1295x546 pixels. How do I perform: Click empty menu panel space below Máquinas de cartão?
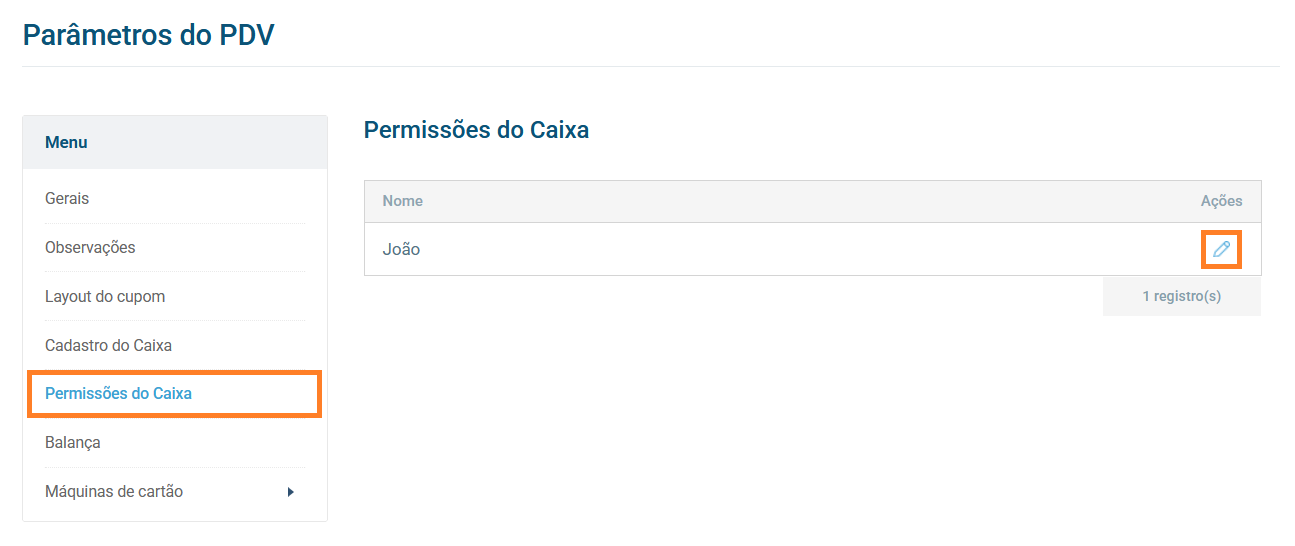point(175,514)
